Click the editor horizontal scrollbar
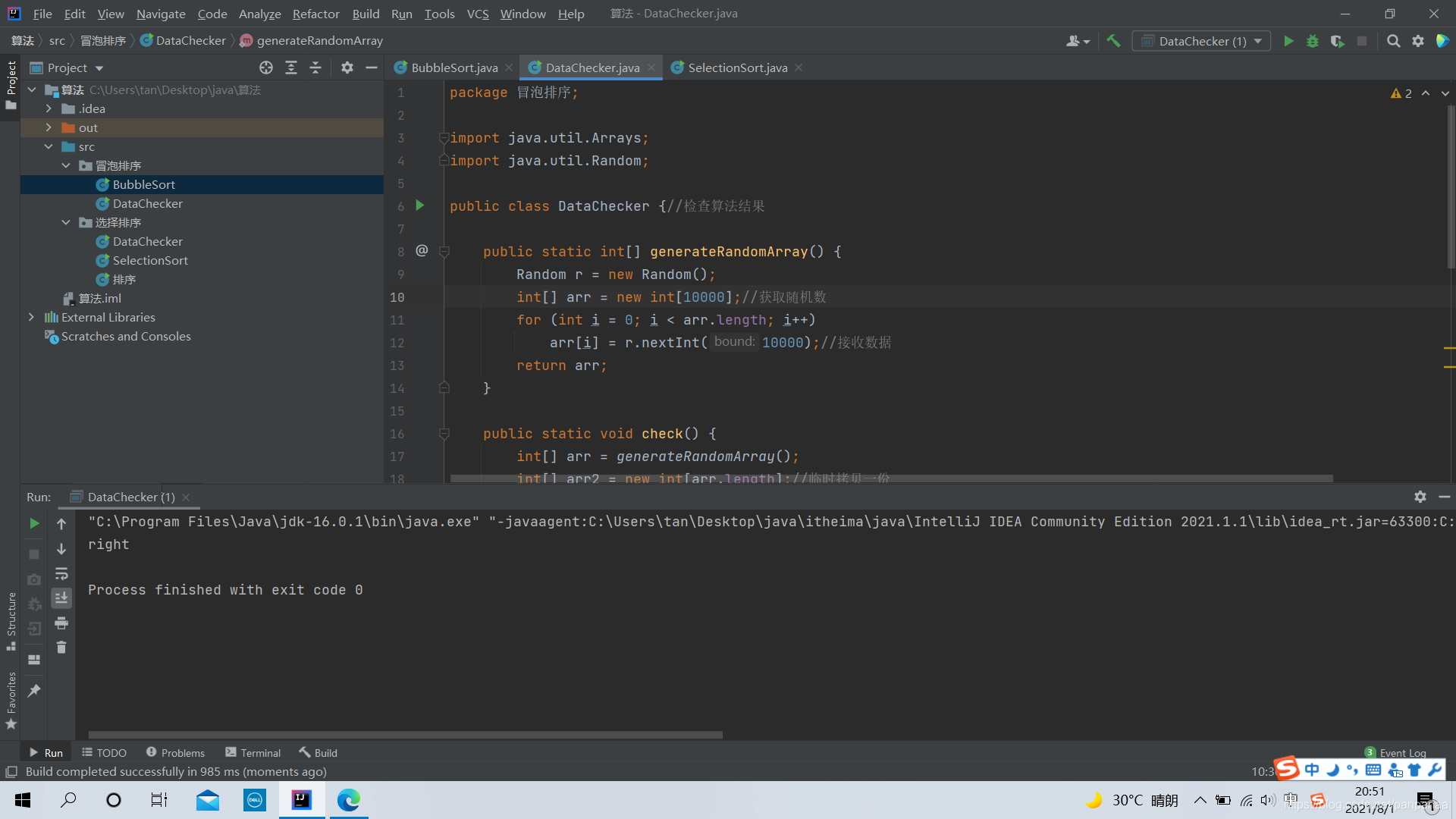 click(891, 479)
